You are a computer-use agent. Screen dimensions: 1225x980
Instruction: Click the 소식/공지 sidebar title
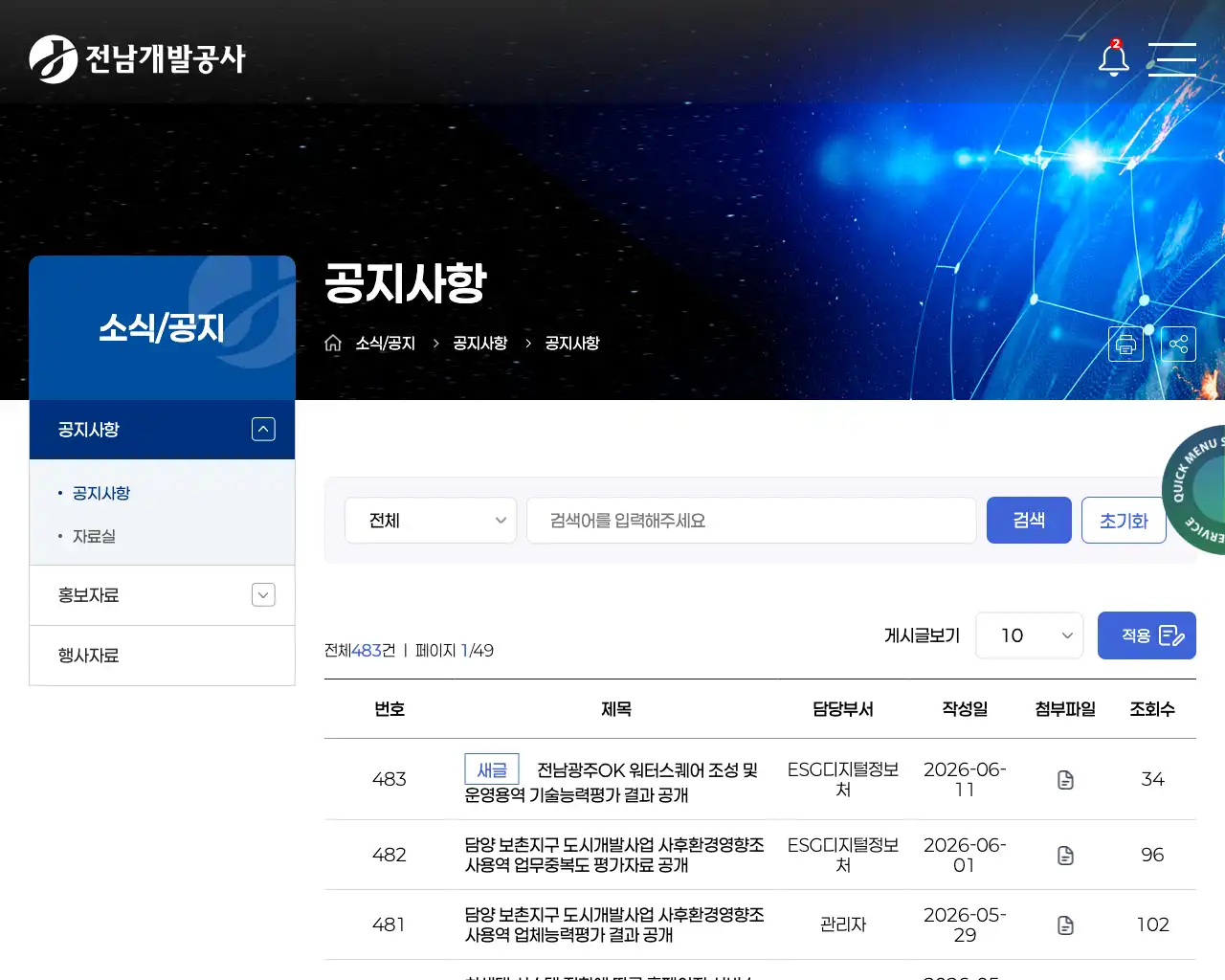162,328
